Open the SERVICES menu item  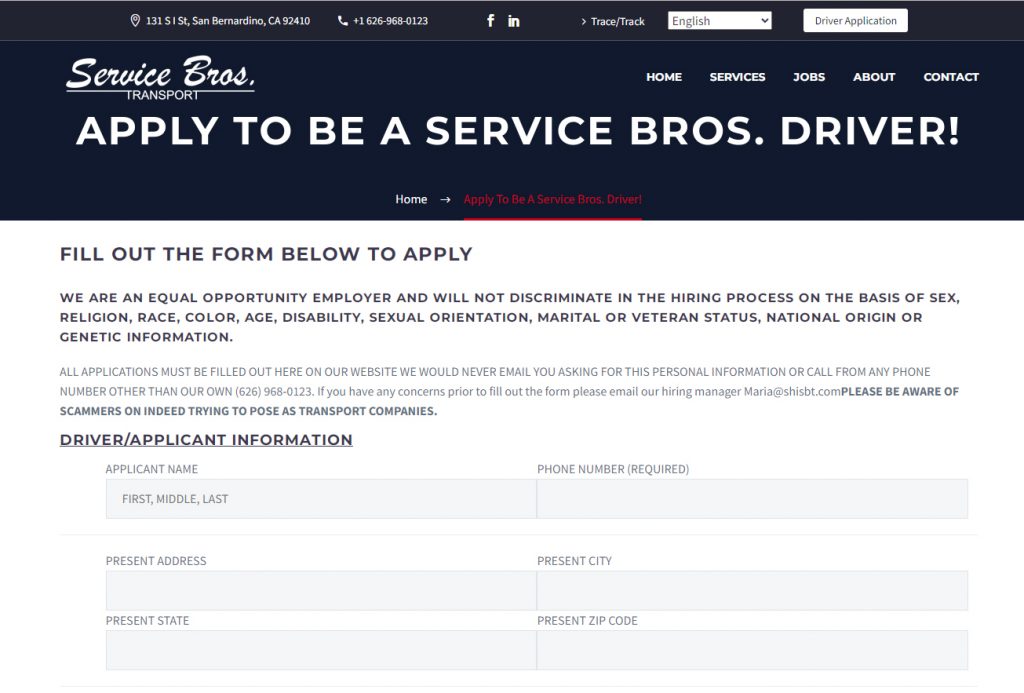coord(737,77)
